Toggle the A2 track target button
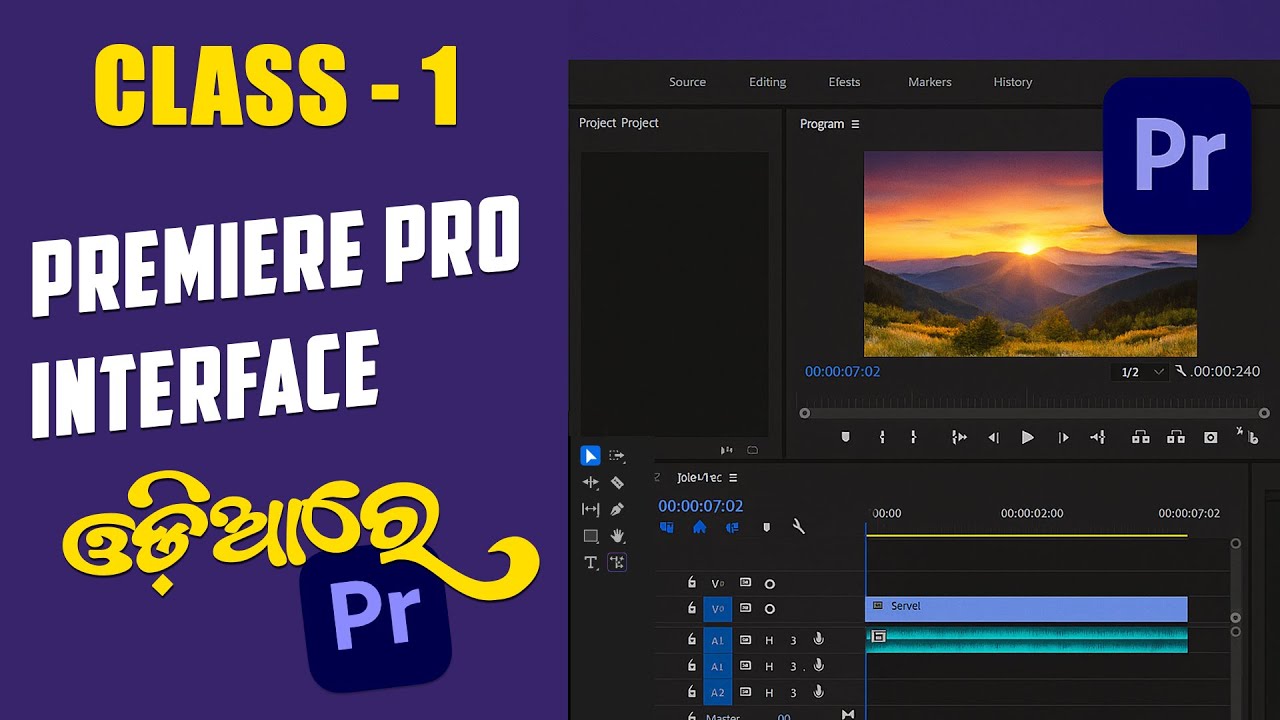The height and width of the screenshot is (720, 1280). (x=717, y=692)
